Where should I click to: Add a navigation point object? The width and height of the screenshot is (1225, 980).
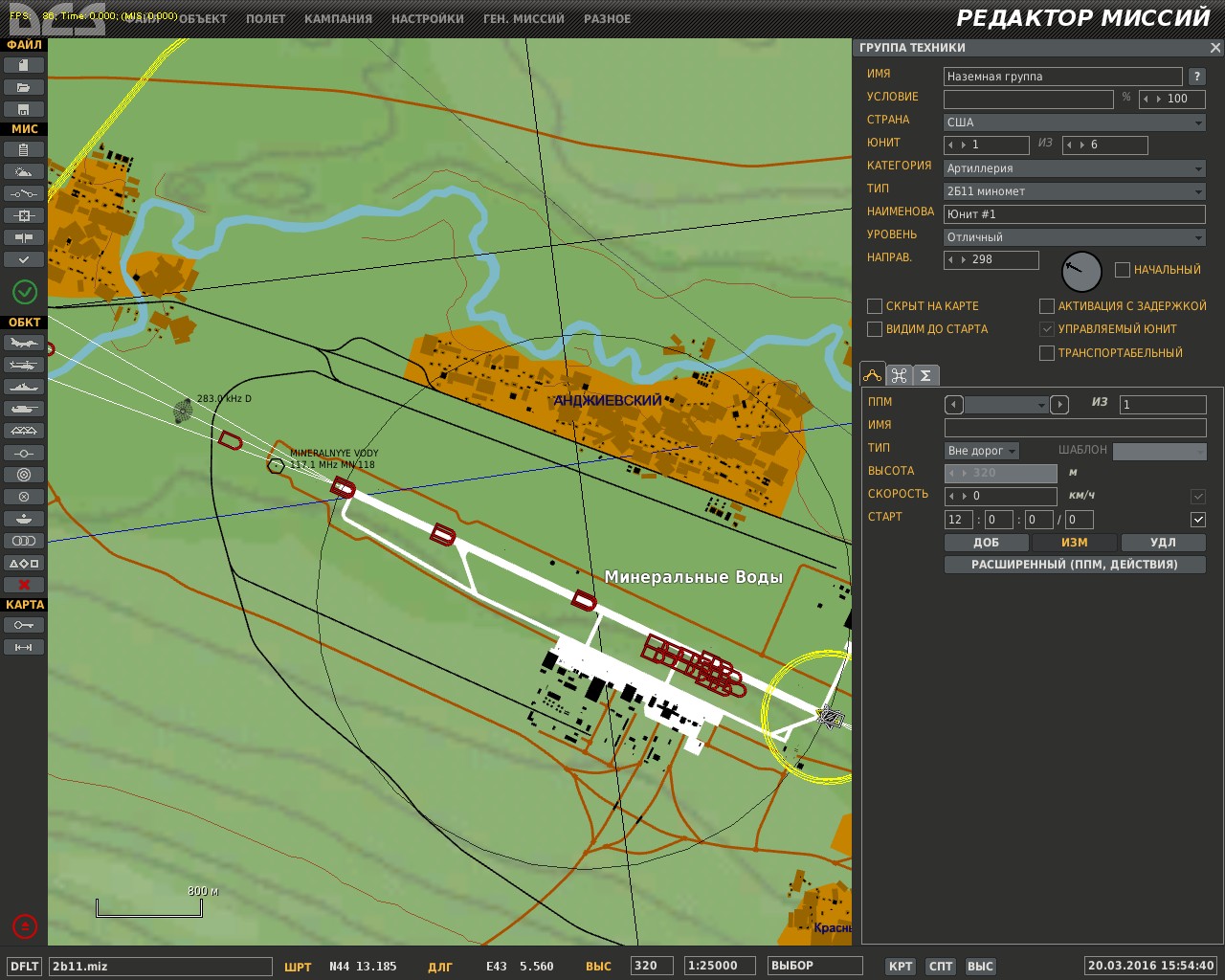[24, 453]
